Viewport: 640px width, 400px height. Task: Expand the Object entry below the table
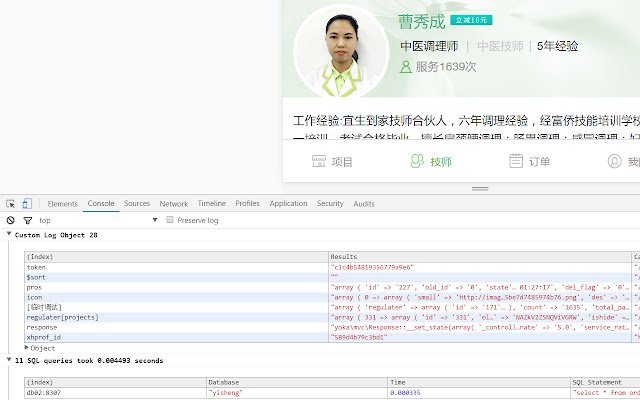pos(28,348)
